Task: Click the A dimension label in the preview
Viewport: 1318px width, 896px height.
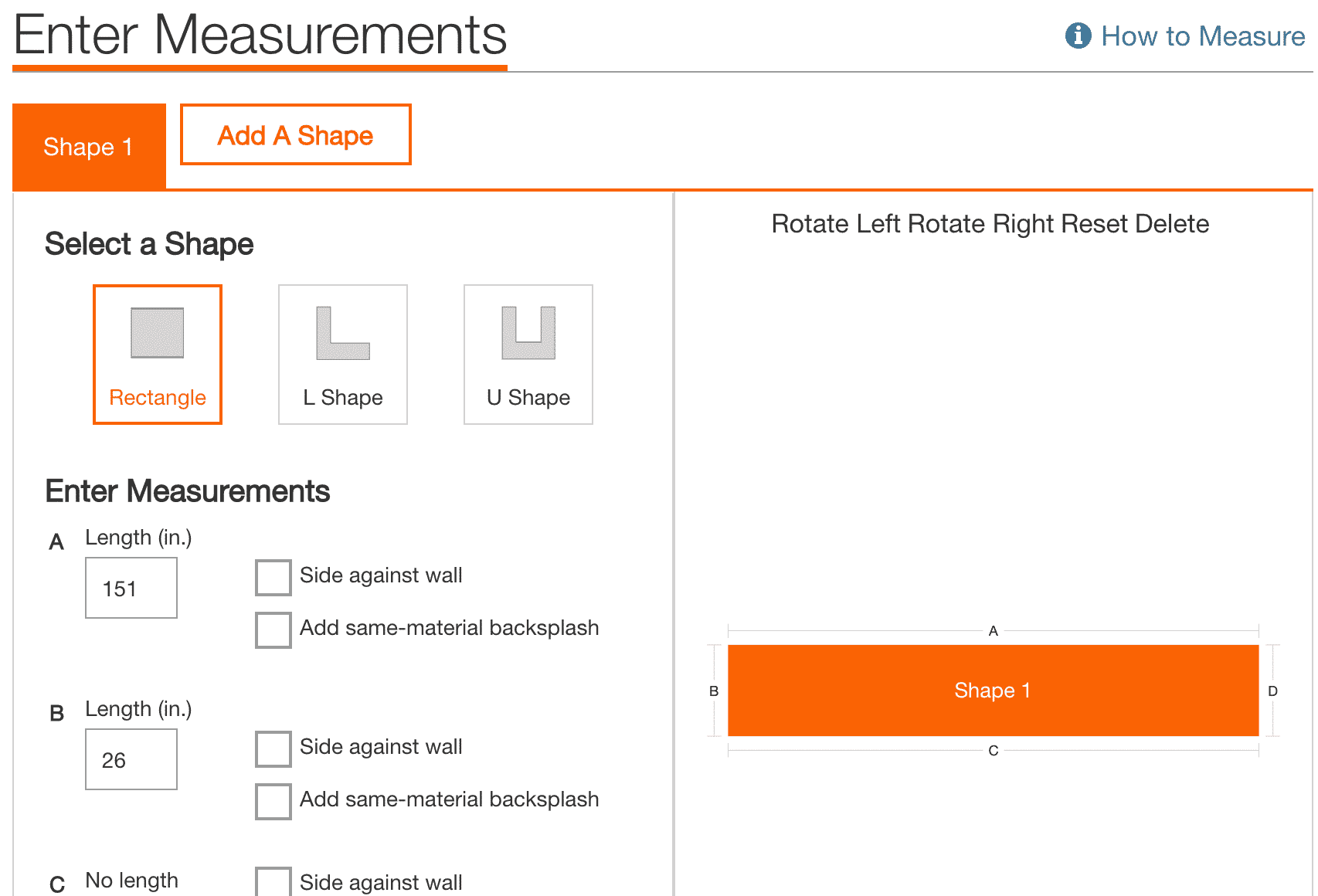Action: (994, 631)
